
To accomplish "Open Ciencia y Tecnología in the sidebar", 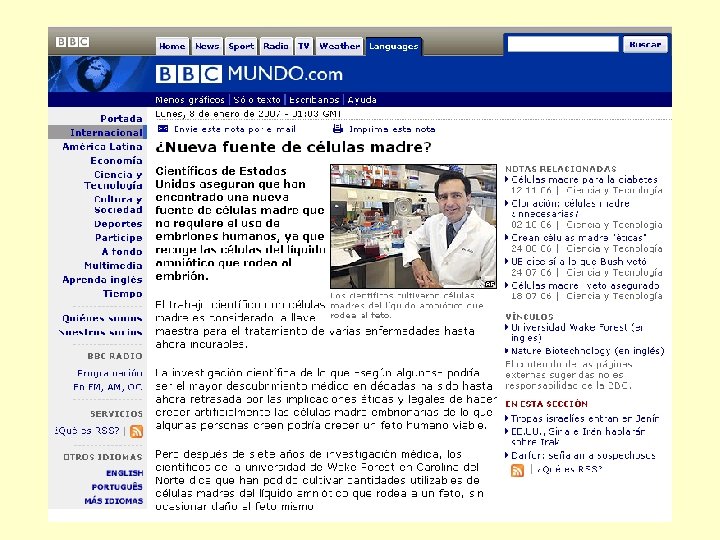I will (x=113, y=180).
